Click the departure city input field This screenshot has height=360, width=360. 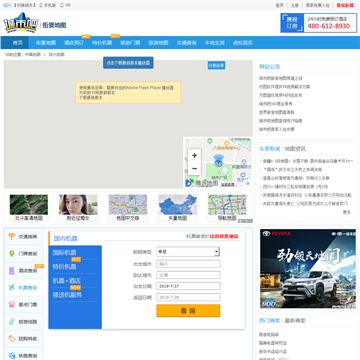188,264
